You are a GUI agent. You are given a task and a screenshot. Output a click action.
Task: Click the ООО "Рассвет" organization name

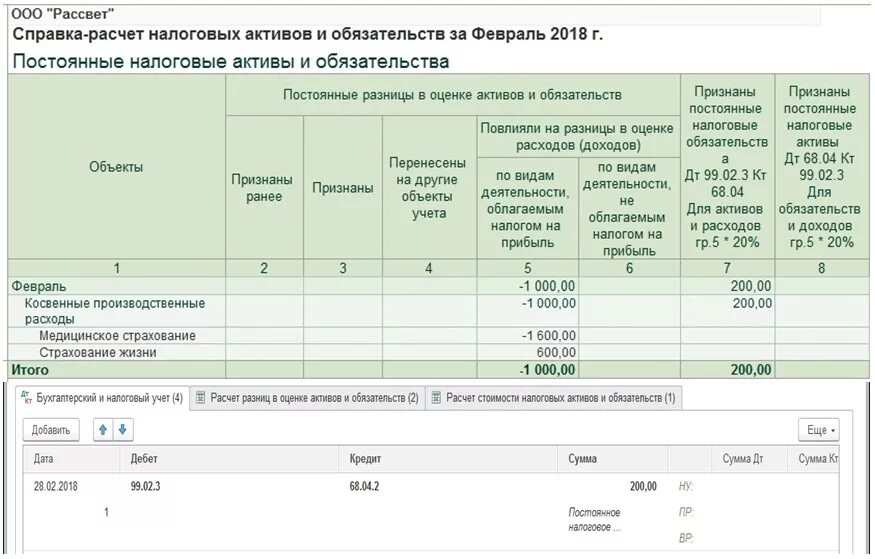click(x=62, y=14)
